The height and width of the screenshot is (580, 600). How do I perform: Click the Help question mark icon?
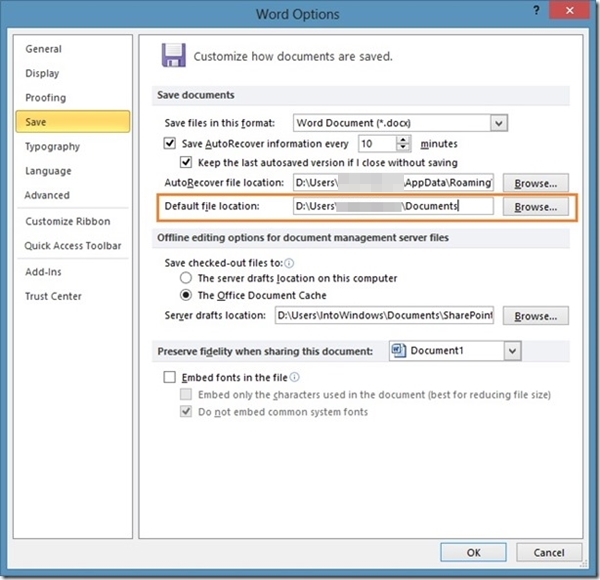point(536,10)
